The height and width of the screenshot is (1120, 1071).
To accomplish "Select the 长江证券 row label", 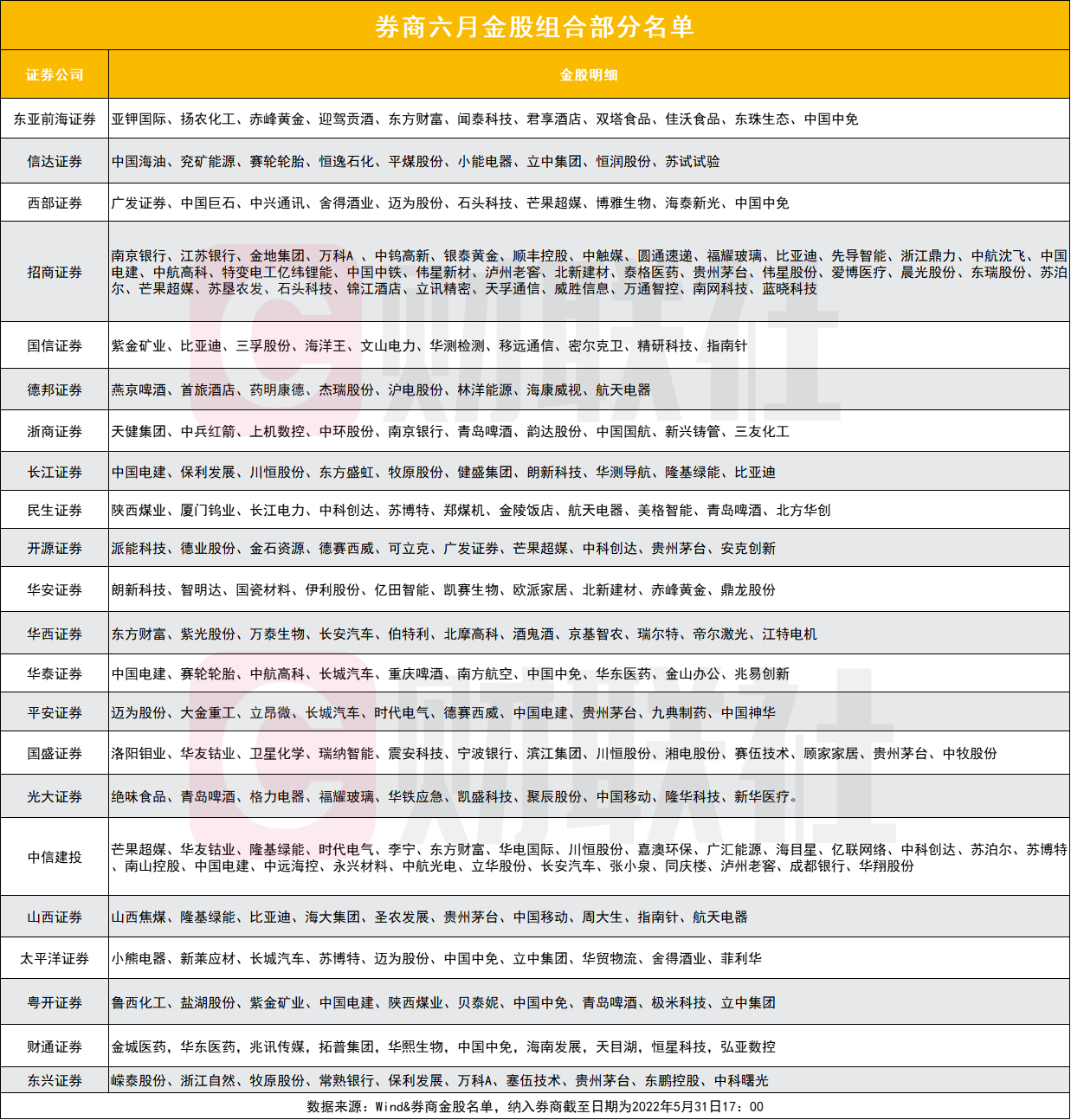I will tap(55, 473).
